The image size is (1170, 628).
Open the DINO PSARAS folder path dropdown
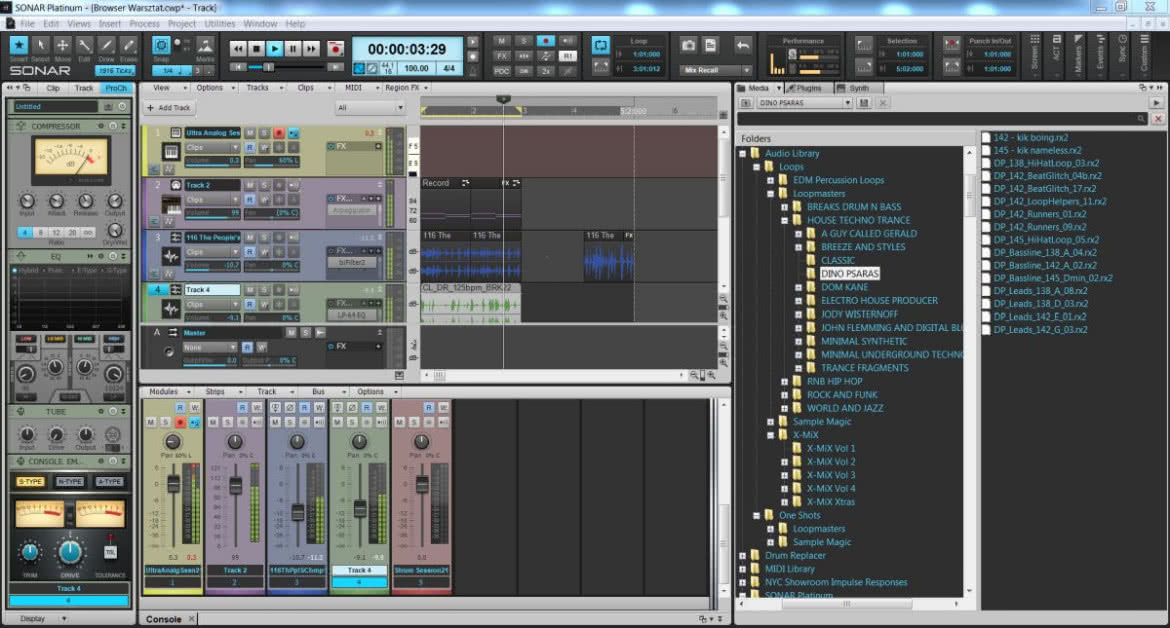tap(804, 103)
